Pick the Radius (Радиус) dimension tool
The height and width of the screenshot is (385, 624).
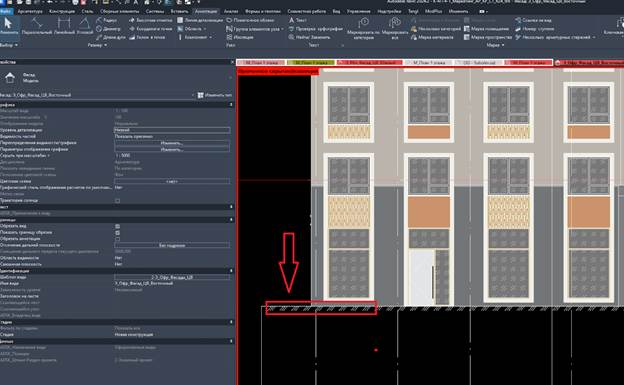point(107,20)
